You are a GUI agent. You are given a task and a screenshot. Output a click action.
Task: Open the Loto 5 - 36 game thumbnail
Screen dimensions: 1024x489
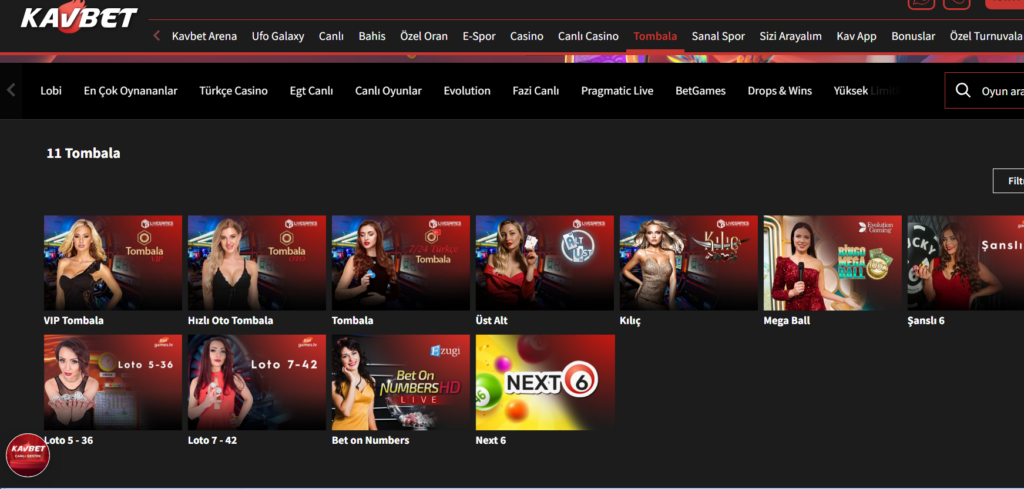[113, 383]
